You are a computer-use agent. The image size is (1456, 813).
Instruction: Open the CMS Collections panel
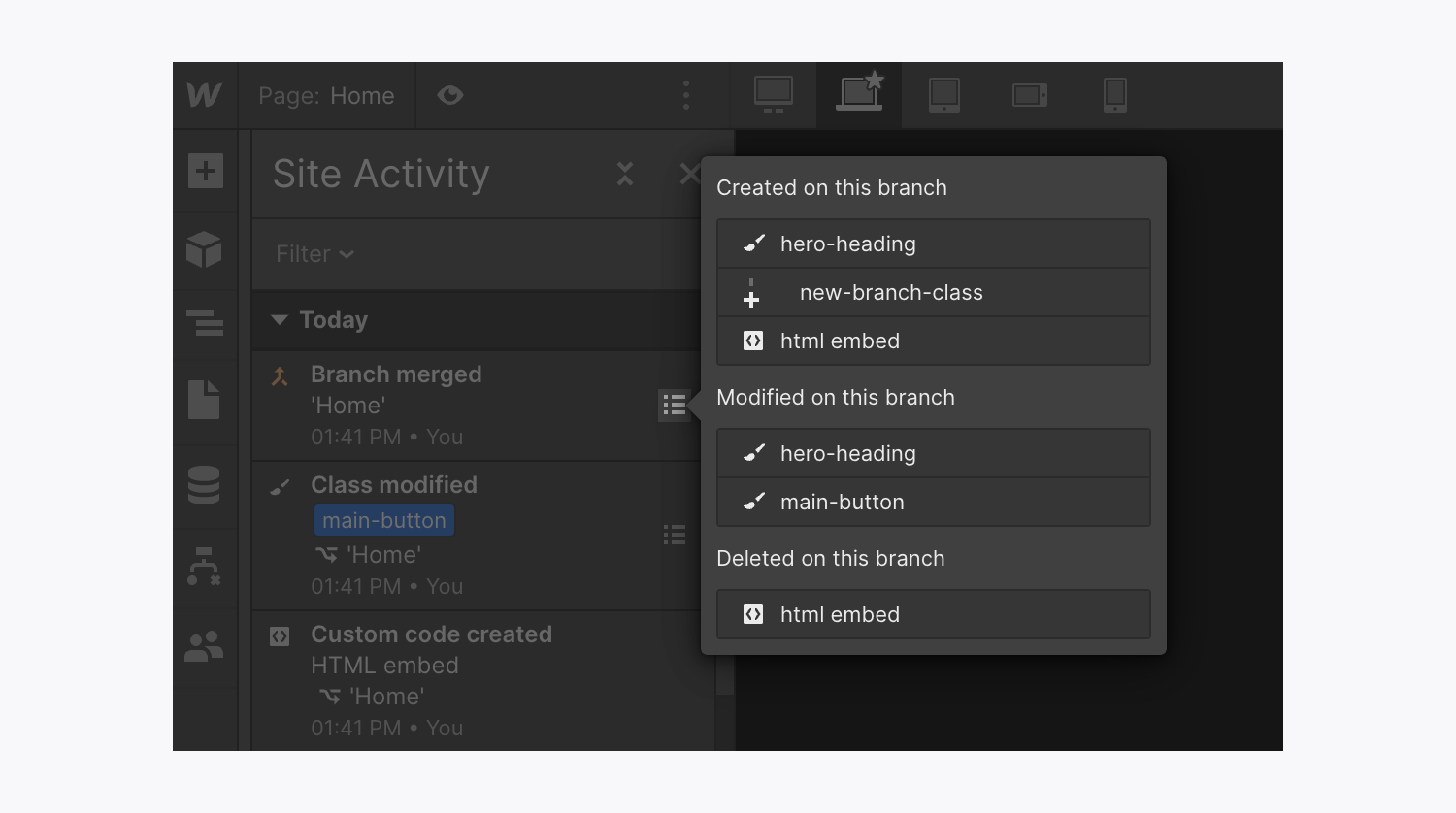coord(205,485)
